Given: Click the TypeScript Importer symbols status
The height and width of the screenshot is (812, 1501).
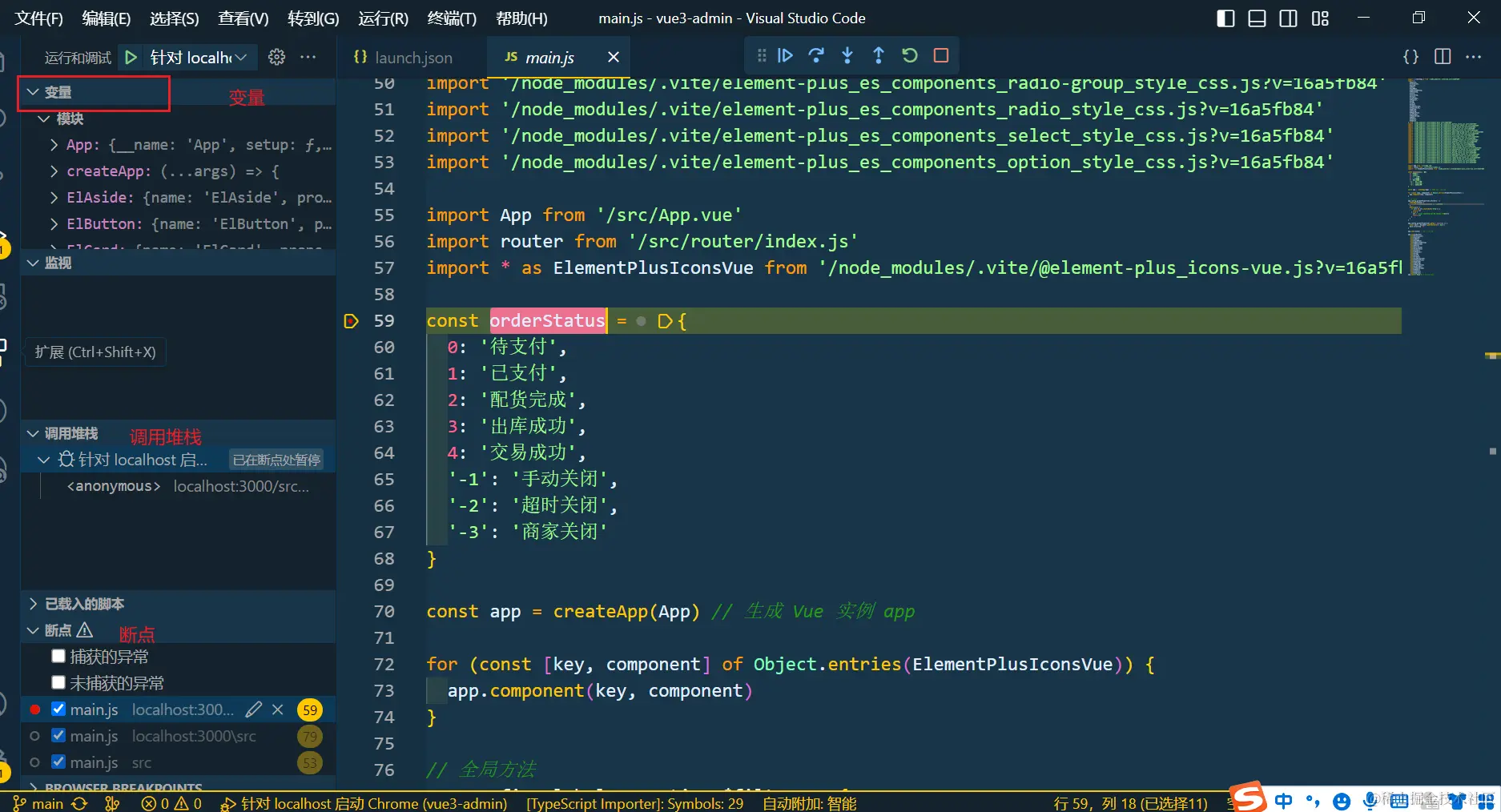Looking at the screenshot, I should (634, 803).
